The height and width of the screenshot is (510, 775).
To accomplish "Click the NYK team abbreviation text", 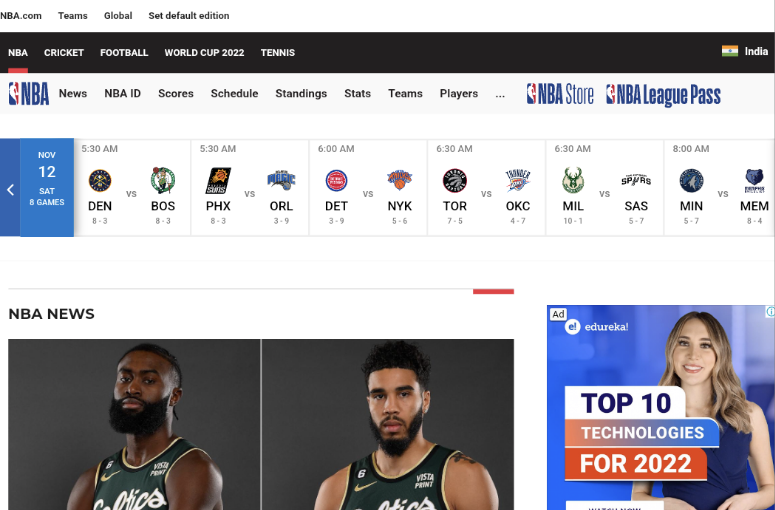I will pyautogui.click(x=400, y=206).
